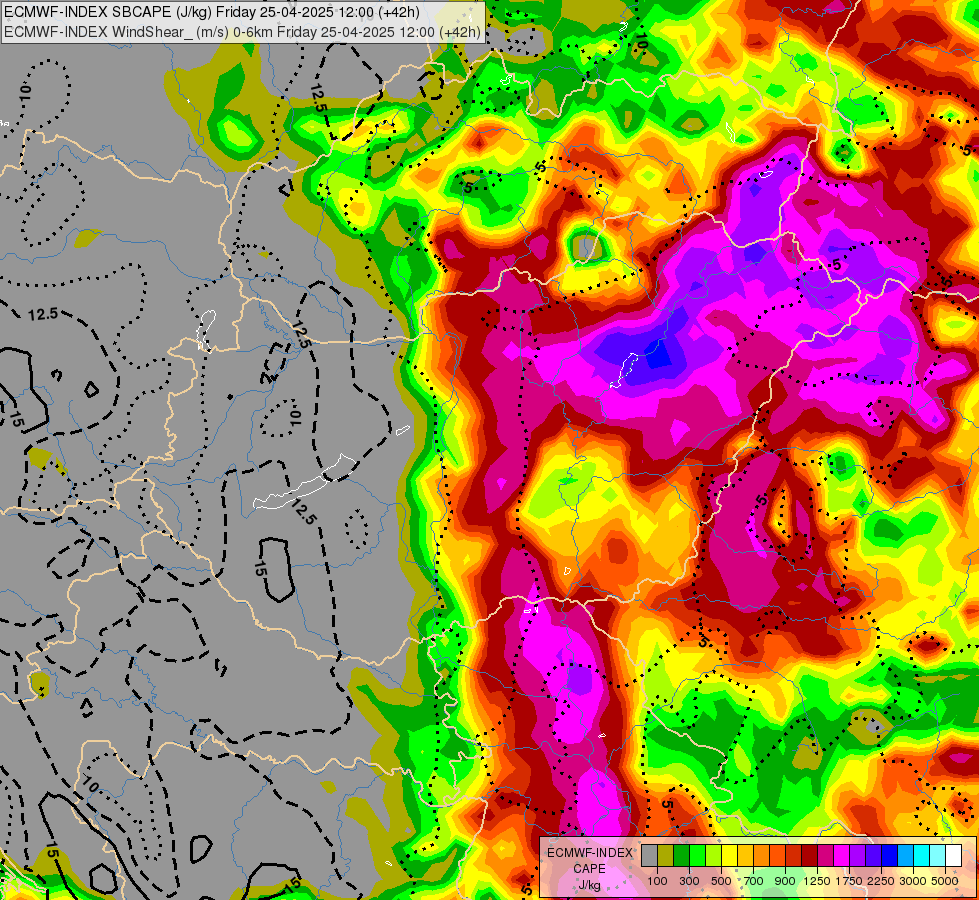Screen dimensions: 979x900
Task: Click the sky blue legend swatch
Action: coord(905,856)
